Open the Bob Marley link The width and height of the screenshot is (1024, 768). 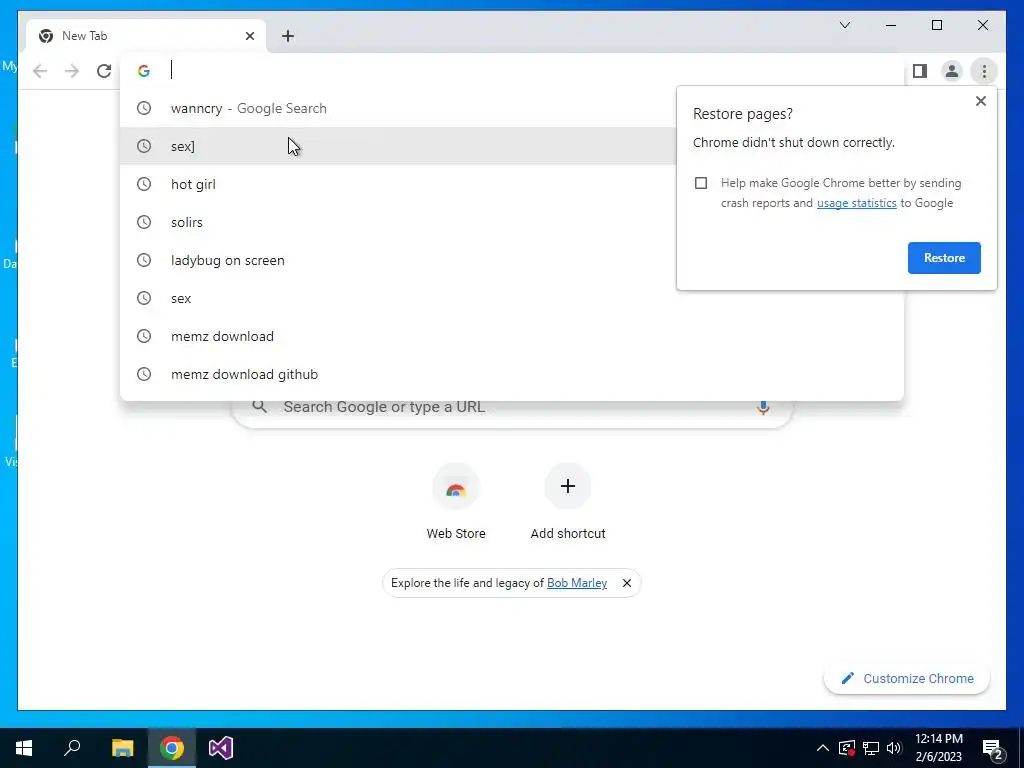pos(577,583)
